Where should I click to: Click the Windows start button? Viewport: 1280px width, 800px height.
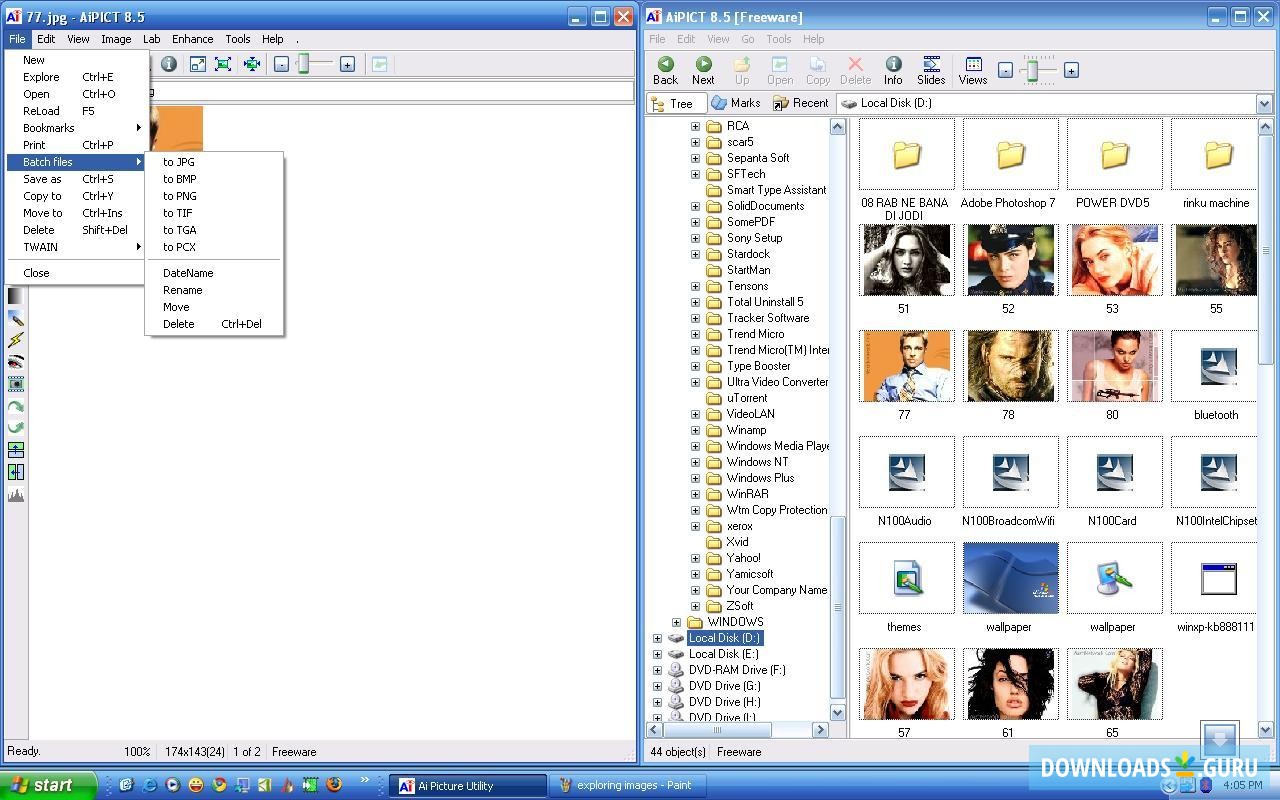tap(48, 785)
